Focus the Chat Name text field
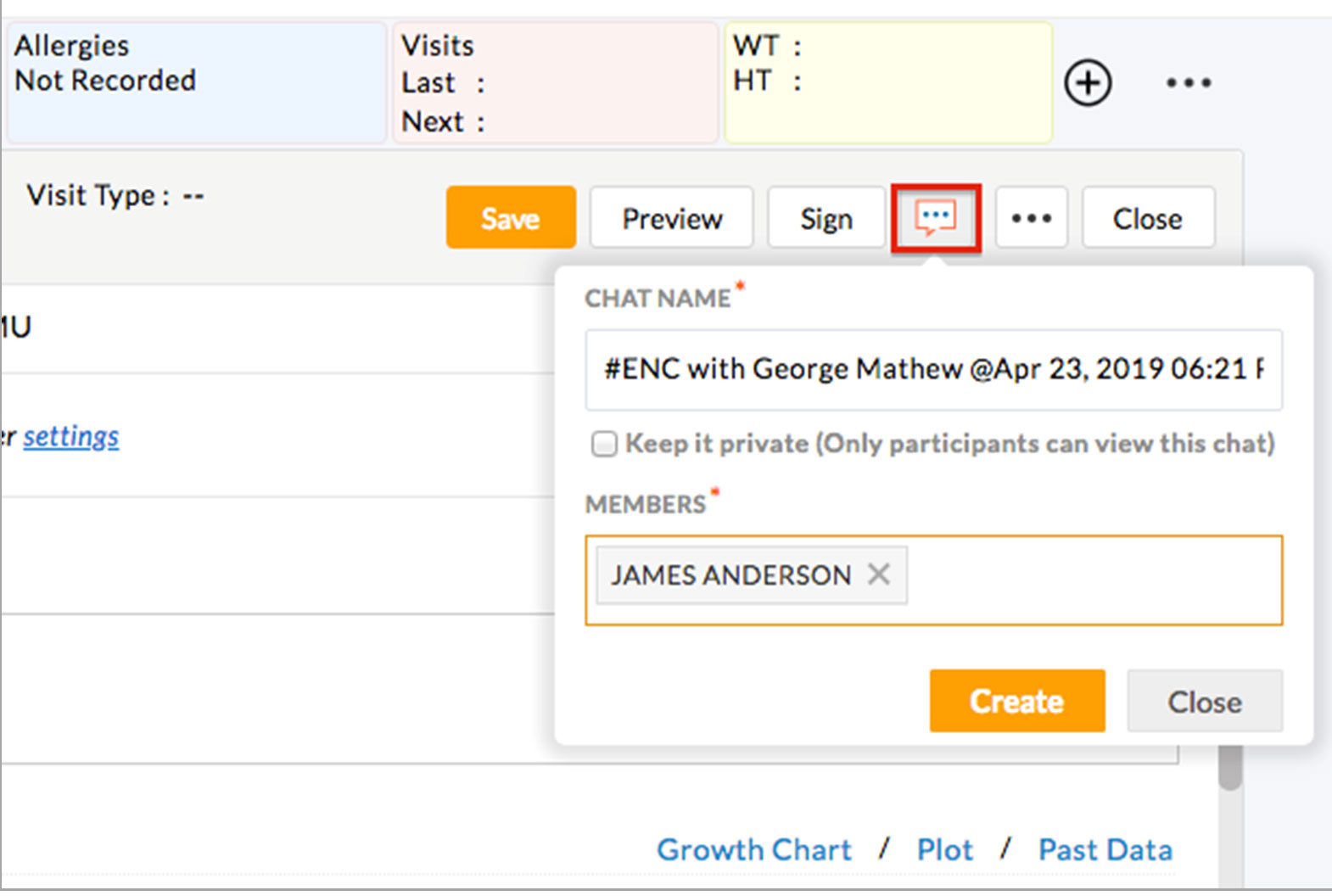 coord(933,369)
